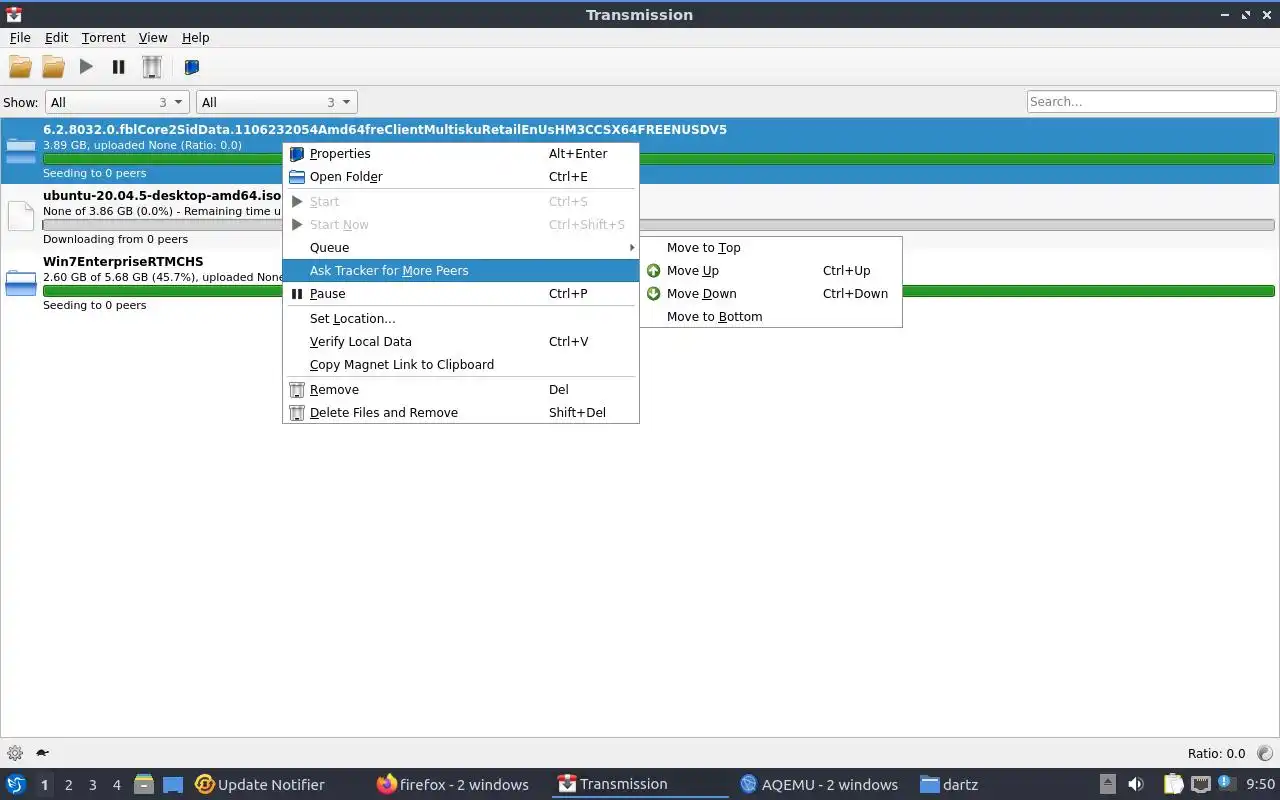Click the 9:50 clock in taskbar

click(1260, 785)
